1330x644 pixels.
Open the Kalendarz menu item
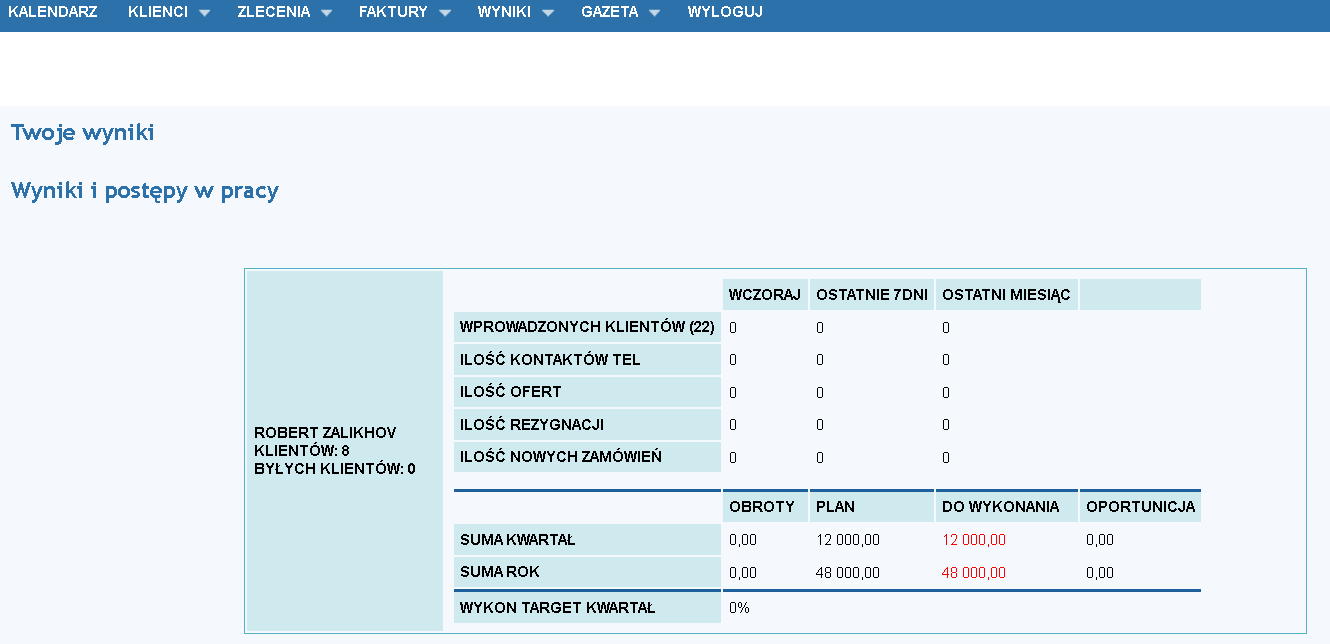[53, 12]
